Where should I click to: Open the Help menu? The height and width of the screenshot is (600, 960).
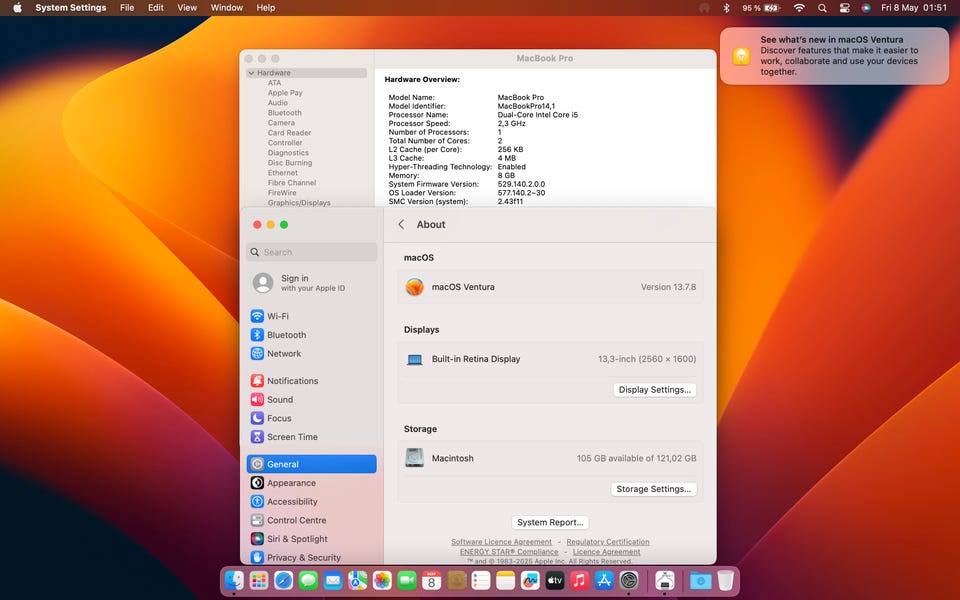[x=265, y=8]
